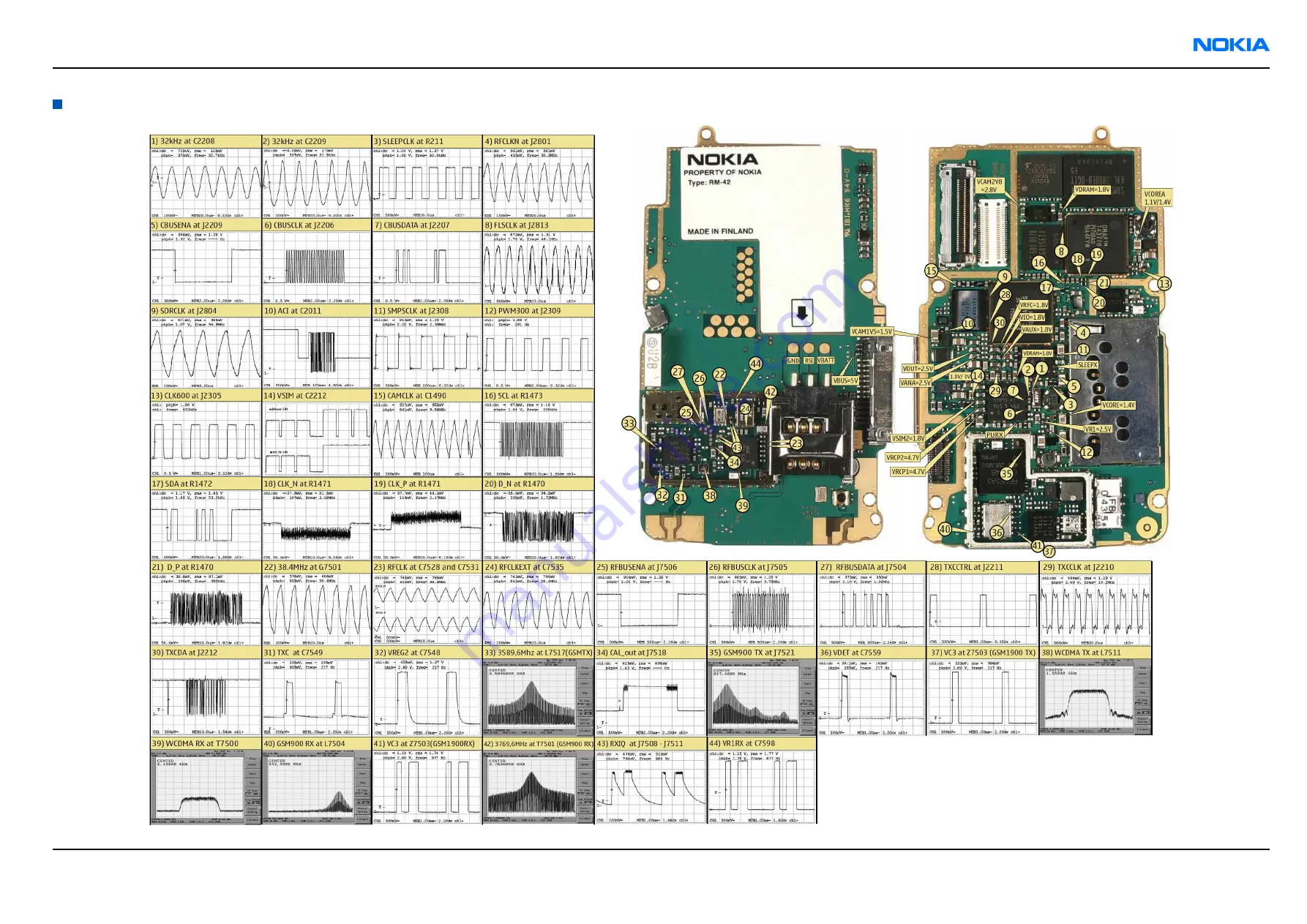Screen dimensions: 1307x924
Task: Click the '33) 3589,6MHz at L7517(GSMTX)' spectrum plot
Action: pos(539,697)
